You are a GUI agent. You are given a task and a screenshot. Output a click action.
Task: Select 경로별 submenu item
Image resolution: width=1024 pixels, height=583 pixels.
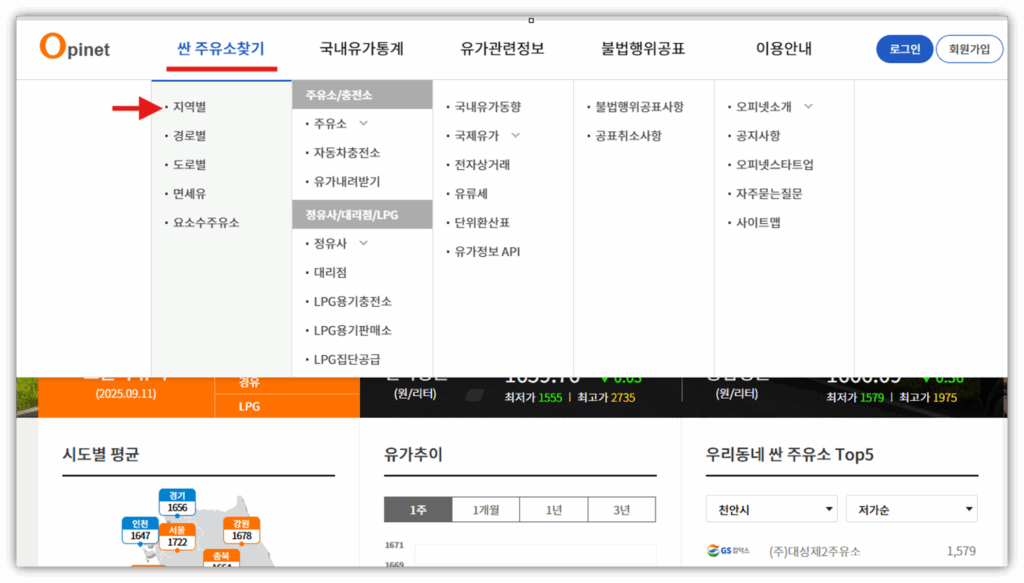189,136
